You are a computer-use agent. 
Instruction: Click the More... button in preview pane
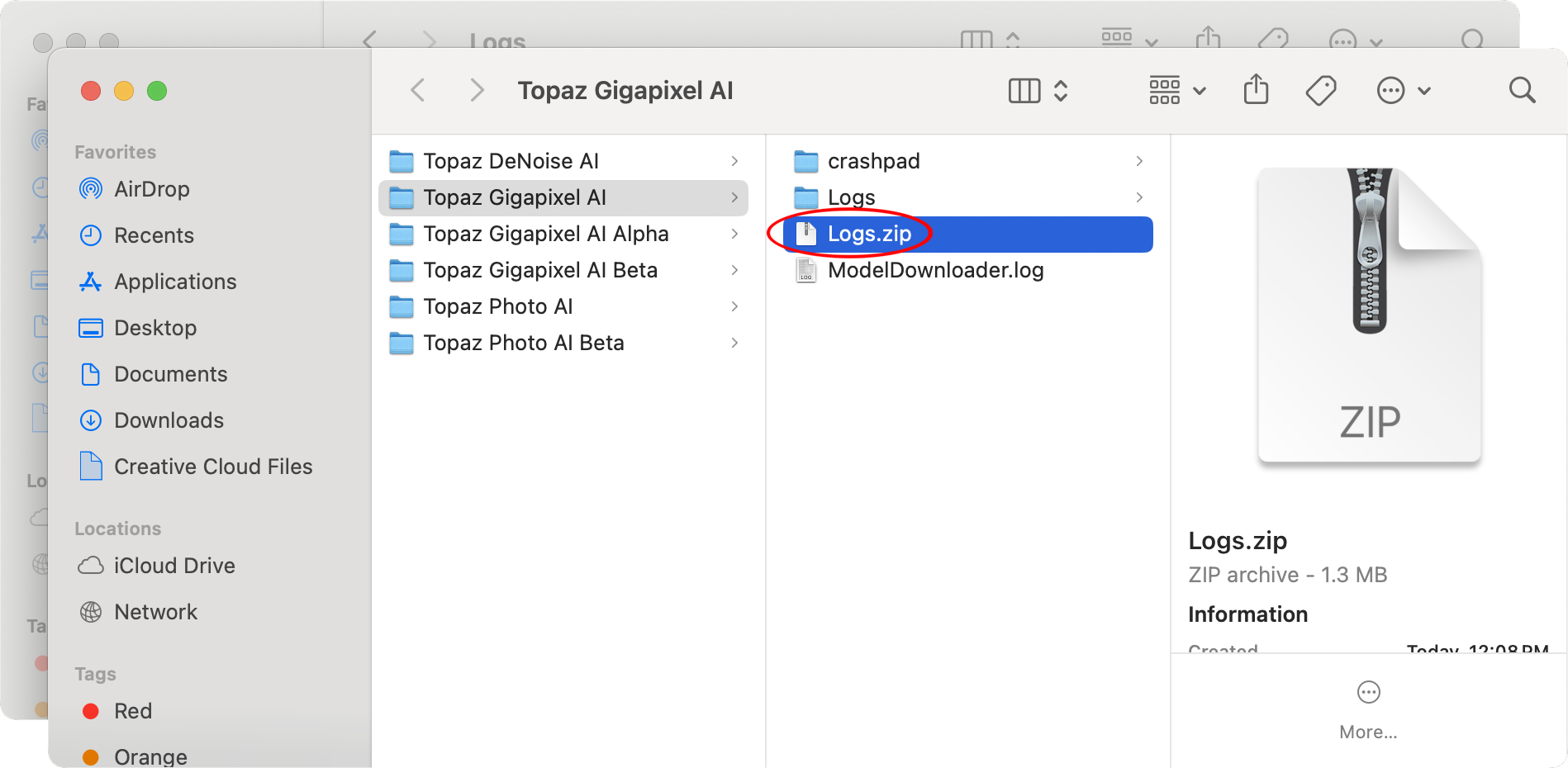pos(1368,711)
